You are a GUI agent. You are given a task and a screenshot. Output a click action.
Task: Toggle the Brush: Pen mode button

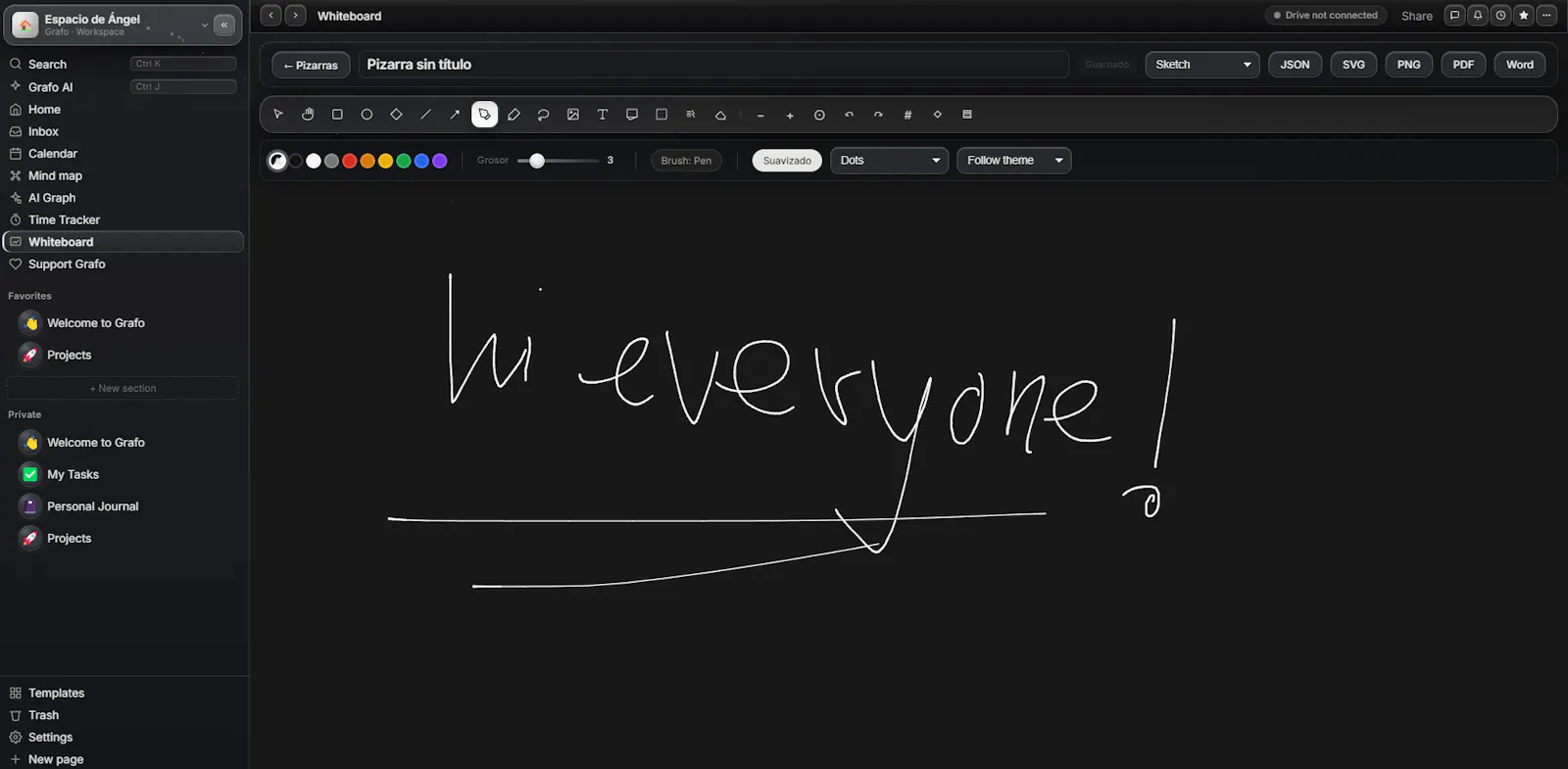686,161
